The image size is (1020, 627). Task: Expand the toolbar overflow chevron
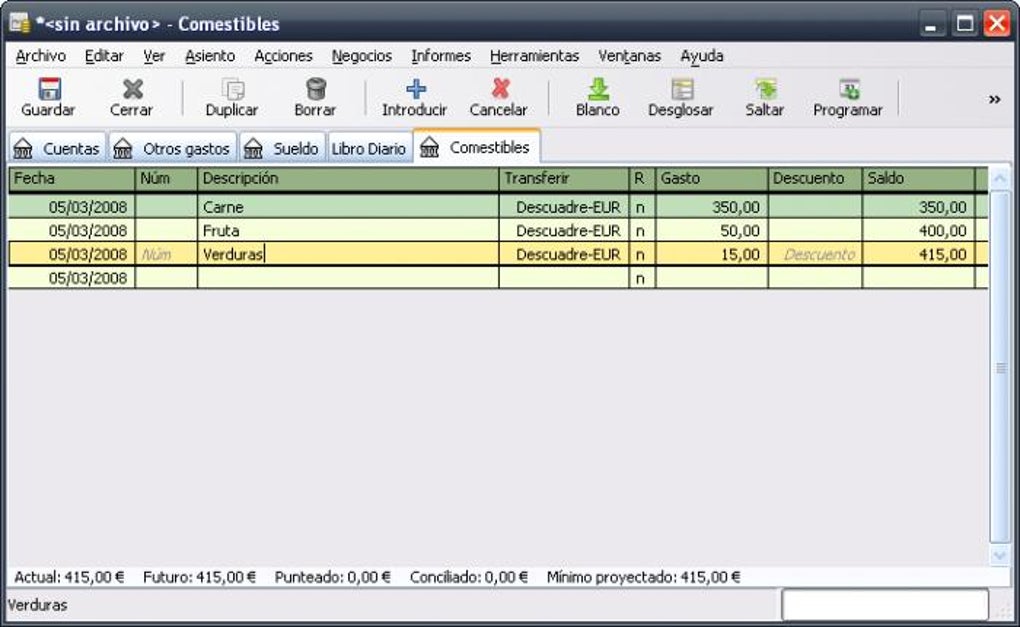pyautogui.click(x=995, y=100)
